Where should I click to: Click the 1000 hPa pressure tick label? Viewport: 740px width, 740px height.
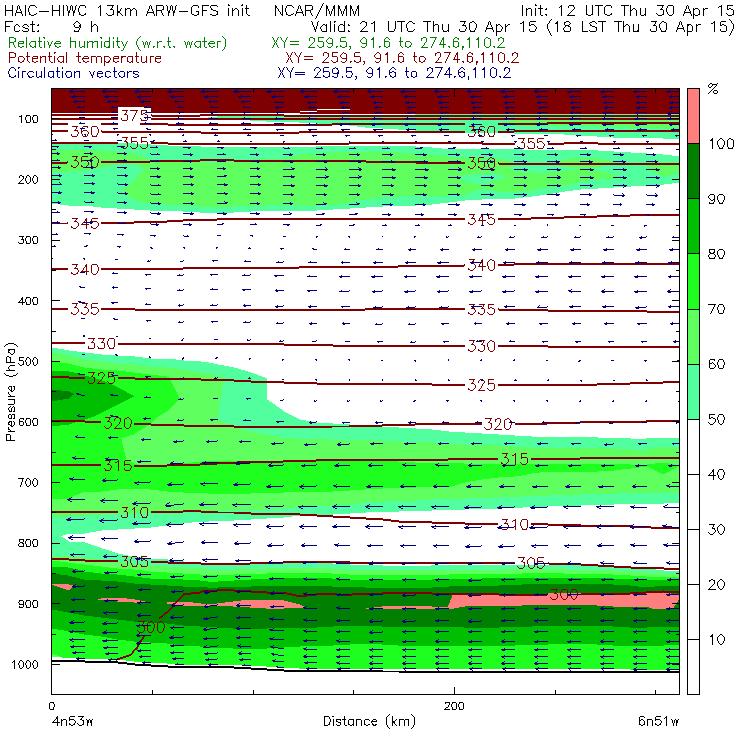click(25, 664)
